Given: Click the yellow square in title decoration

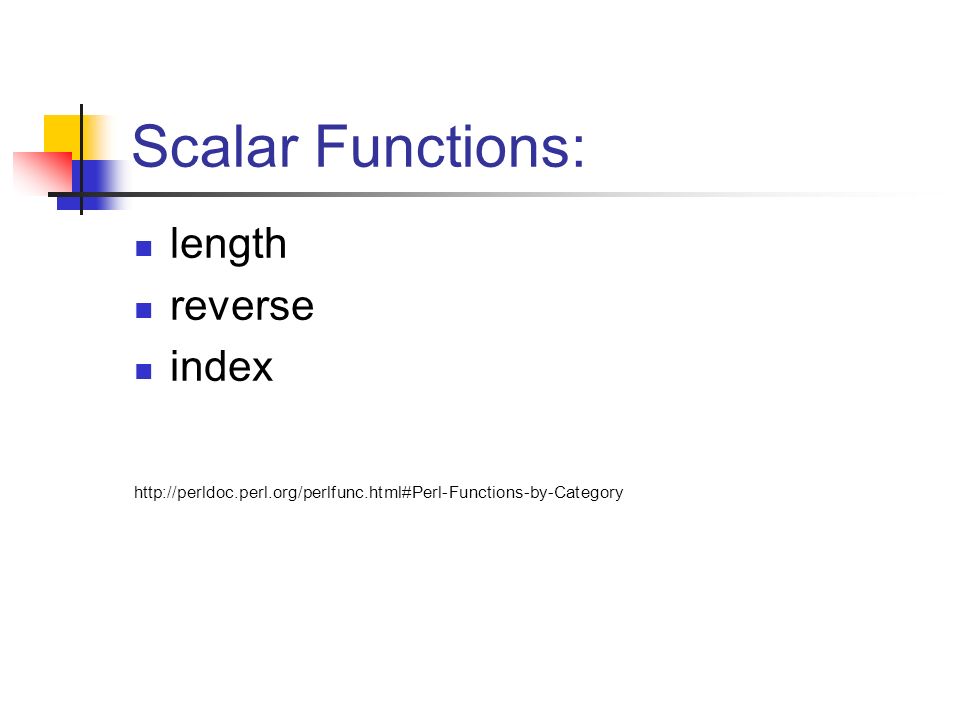Looking at the screenshot, I should (67, 136).
